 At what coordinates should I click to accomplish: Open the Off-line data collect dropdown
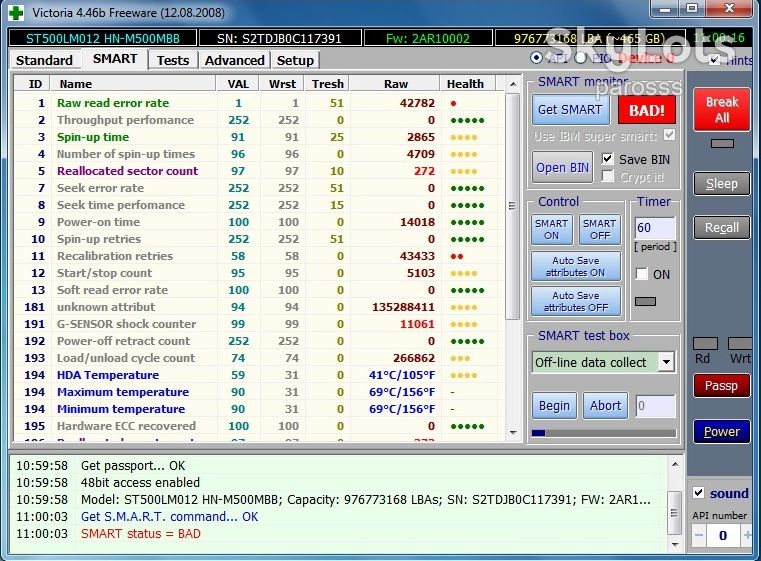(666, 362)
